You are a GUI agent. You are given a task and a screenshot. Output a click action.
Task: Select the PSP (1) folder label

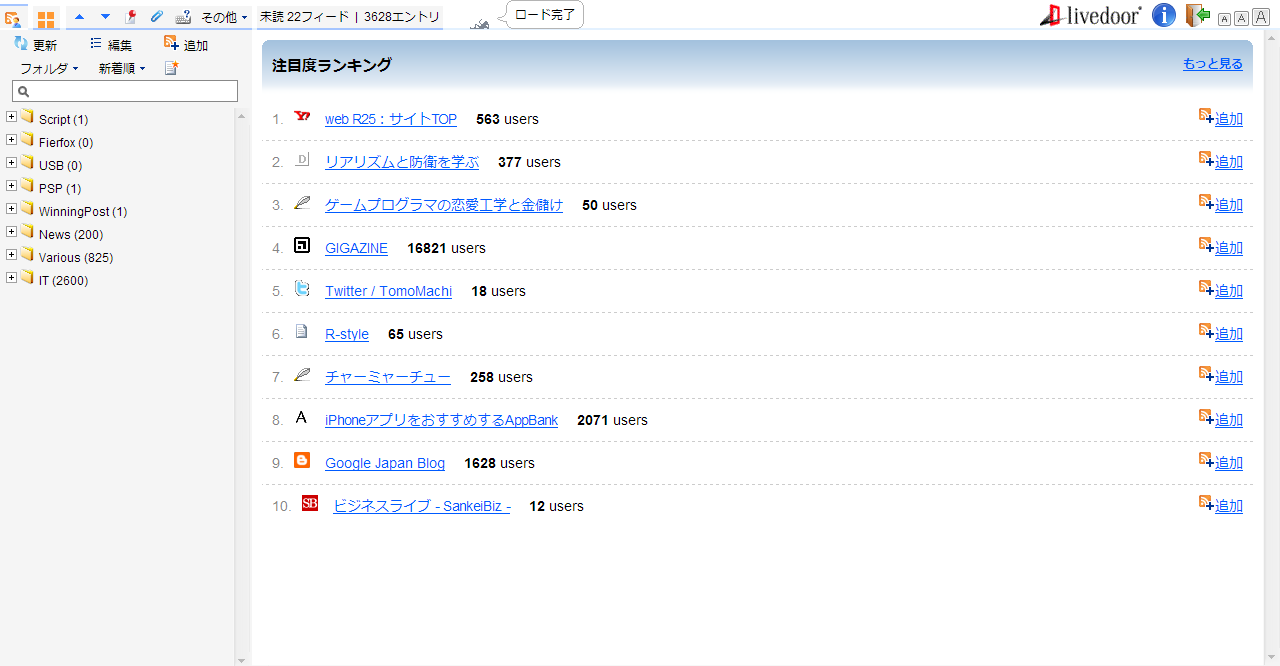(60, 189)
